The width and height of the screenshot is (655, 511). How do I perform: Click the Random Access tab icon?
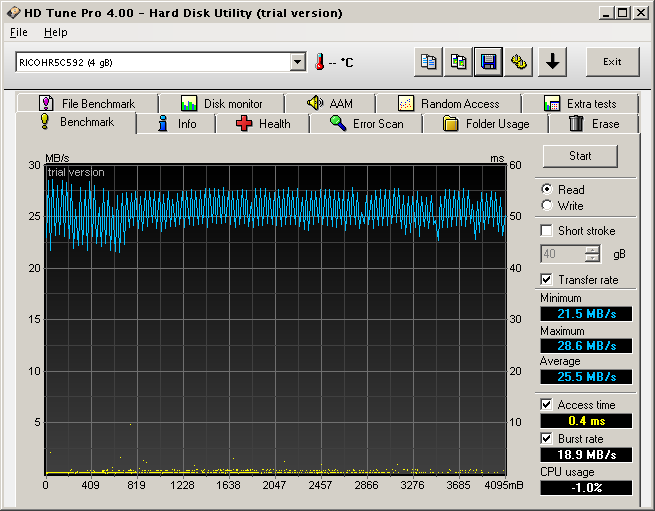pyautogui.click(x=406, y=103)
